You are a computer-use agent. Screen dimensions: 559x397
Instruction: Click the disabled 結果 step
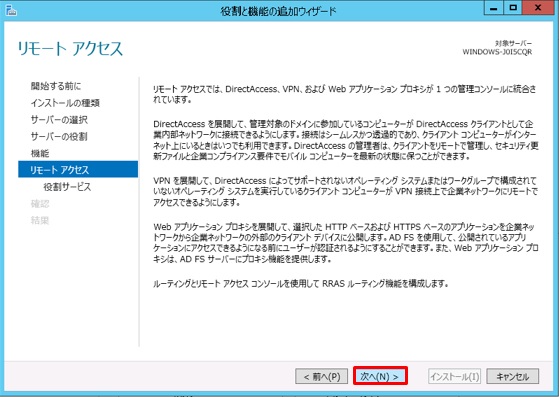pyautogui.click(x=40, y=220)
